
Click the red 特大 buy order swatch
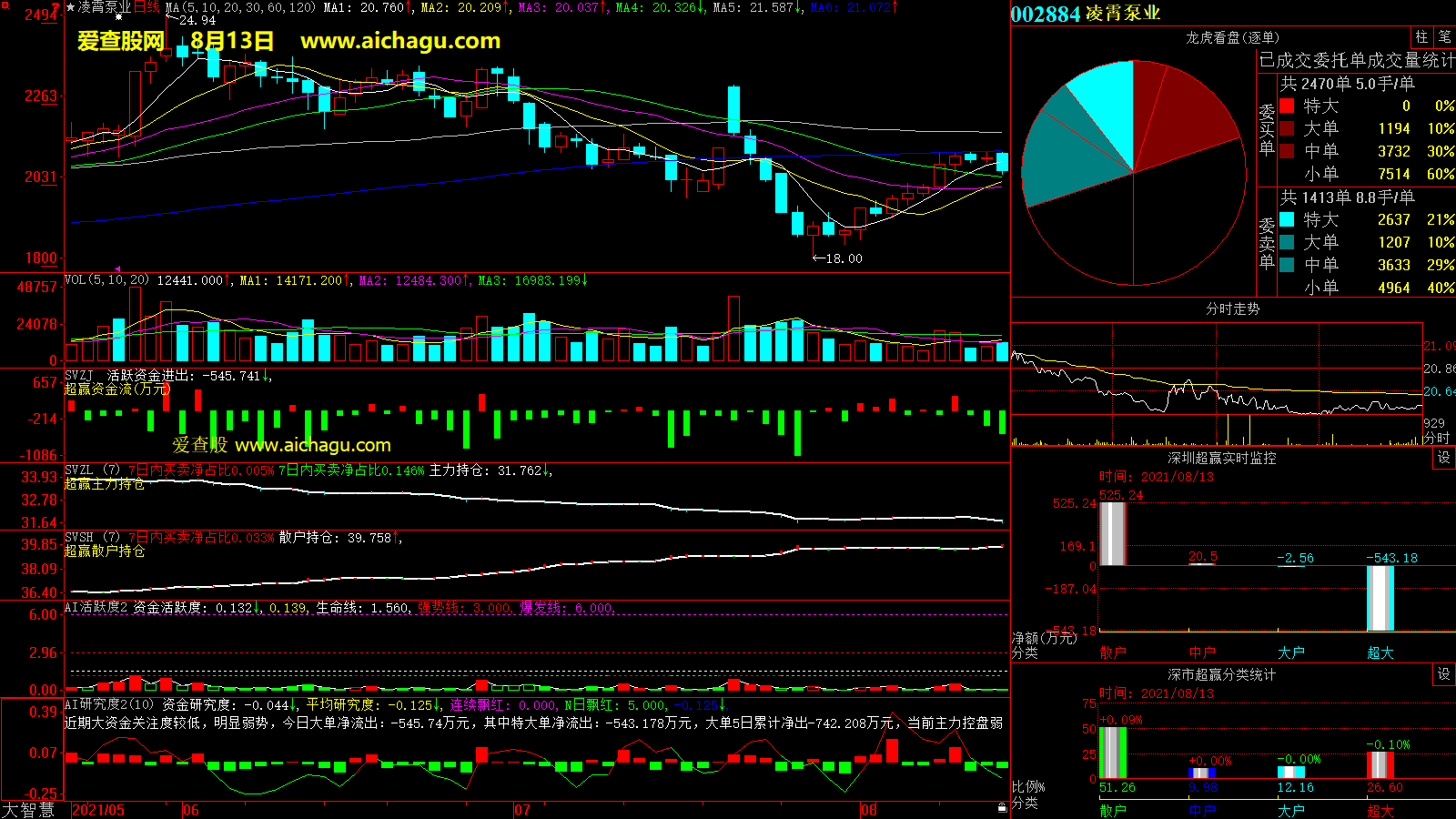1287,106
